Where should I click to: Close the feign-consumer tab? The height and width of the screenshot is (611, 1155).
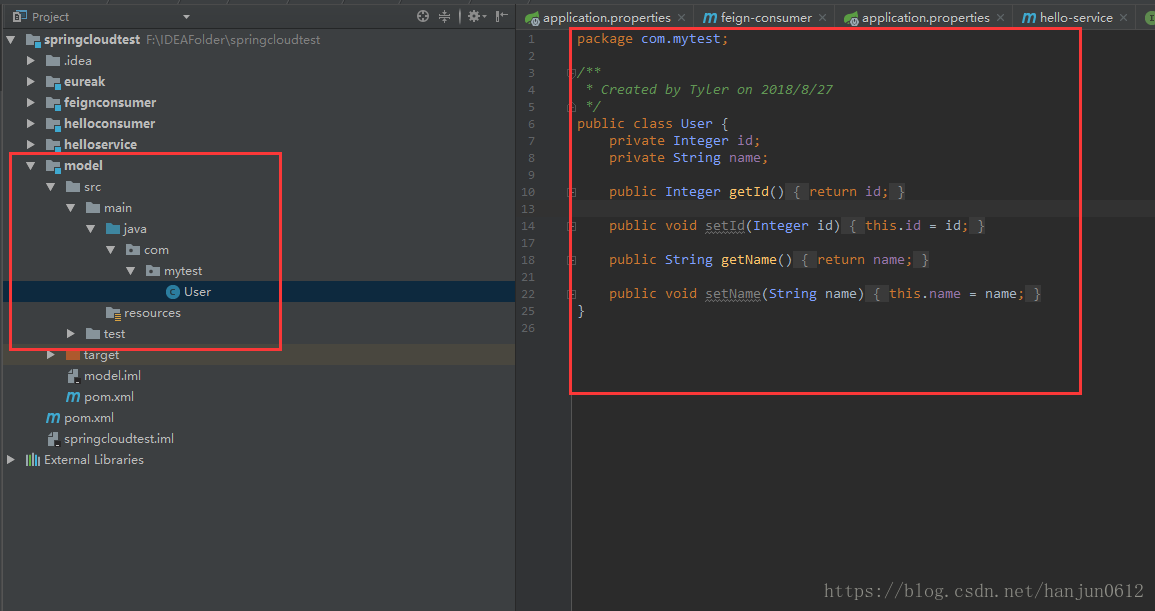click(822, 18)
